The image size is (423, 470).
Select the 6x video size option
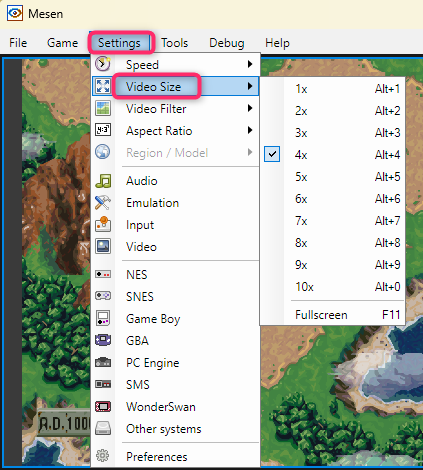347,199
